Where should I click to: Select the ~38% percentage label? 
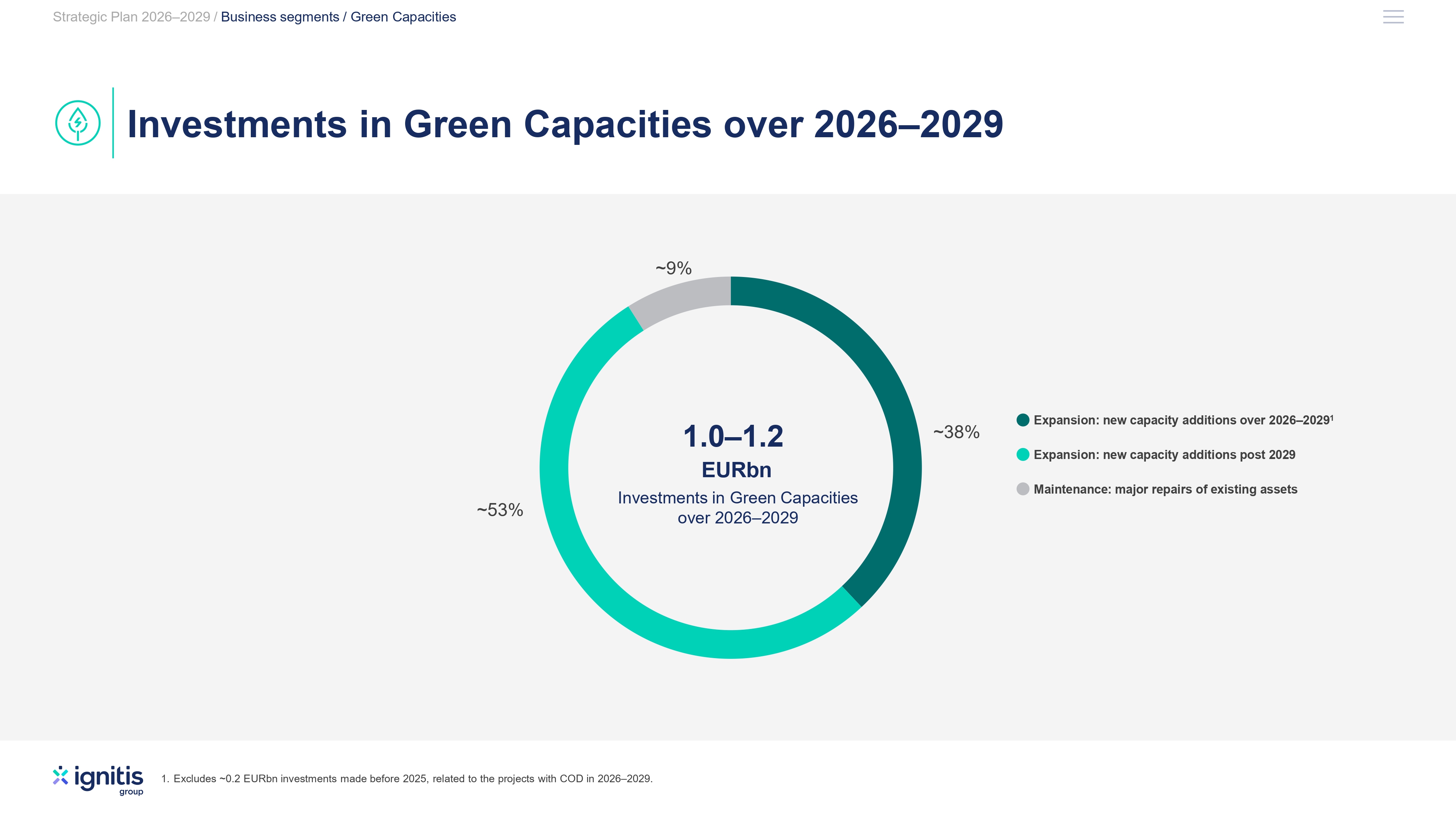tap(956, 432)
